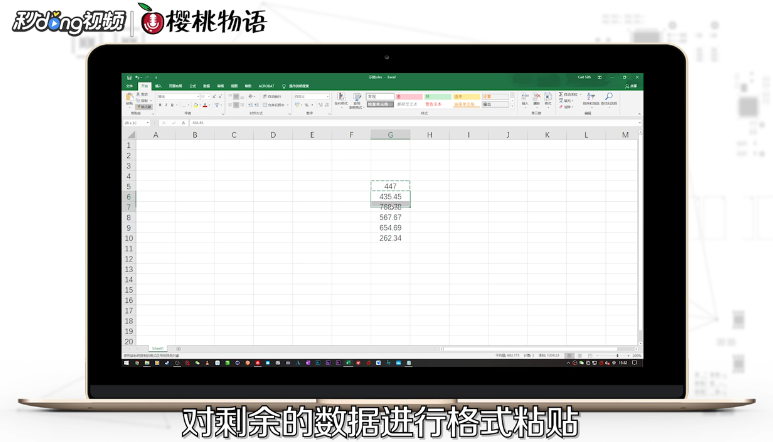Open the font name dropdown

pyautogui.click(x=198, y=97)
